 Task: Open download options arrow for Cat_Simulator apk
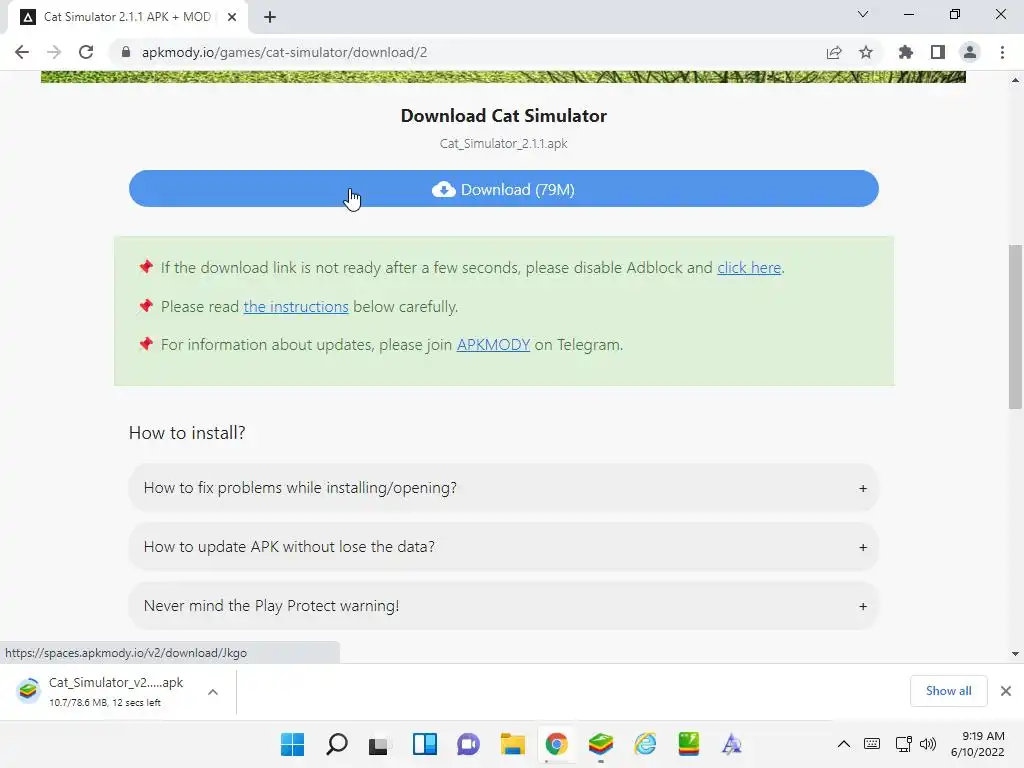pos(213,692)
